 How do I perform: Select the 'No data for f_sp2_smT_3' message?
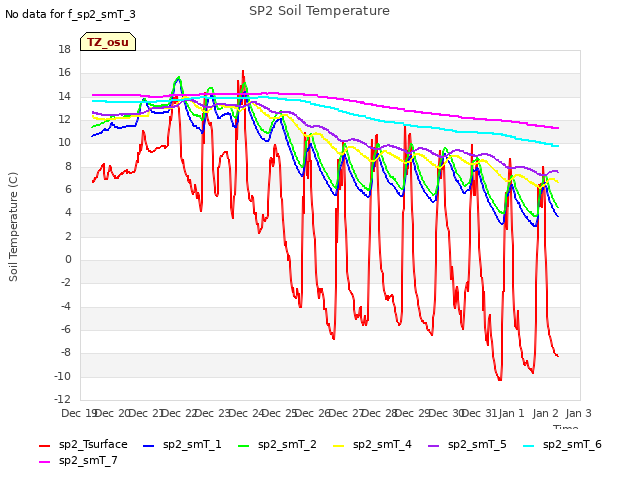70,14
